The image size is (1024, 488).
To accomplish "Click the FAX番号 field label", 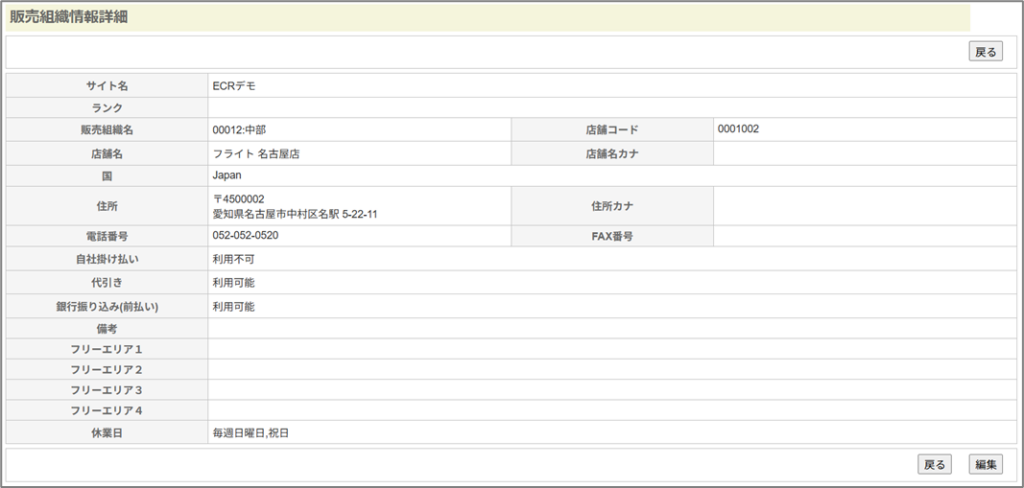I will pyautogui.click(x=612, y=237).
